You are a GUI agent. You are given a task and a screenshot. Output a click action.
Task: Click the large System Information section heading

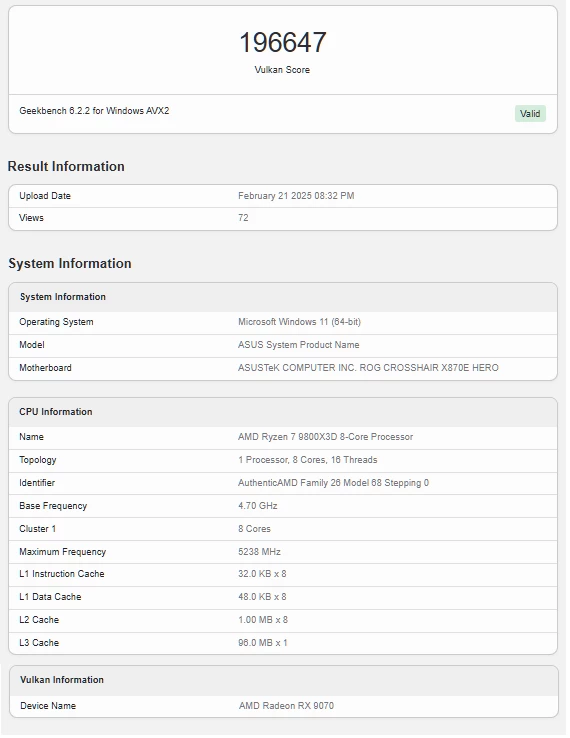click(70, 263)
